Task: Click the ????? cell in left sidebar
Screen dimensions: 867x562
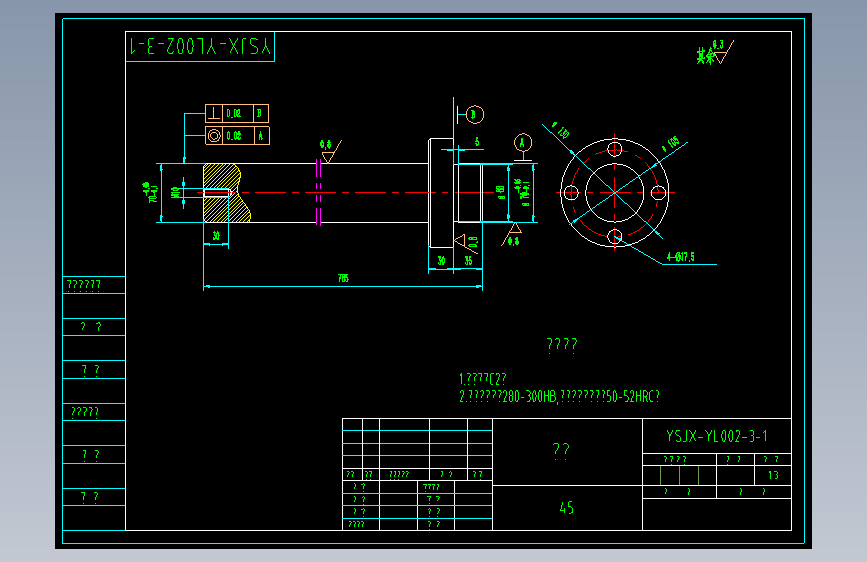Action: [x=94, y=412]
